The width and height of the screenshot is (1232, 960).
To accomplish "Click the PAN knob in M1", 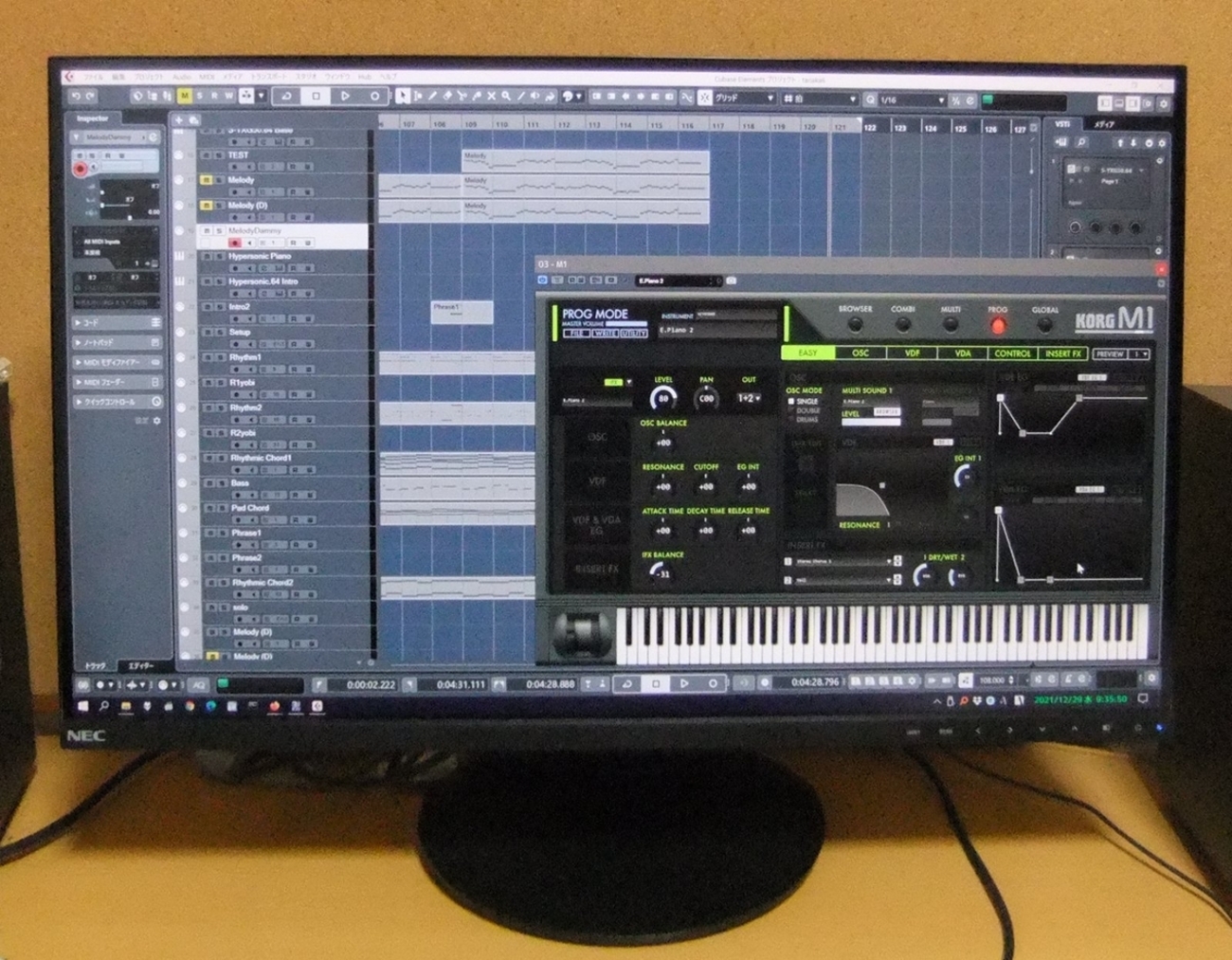I will 706,399.
